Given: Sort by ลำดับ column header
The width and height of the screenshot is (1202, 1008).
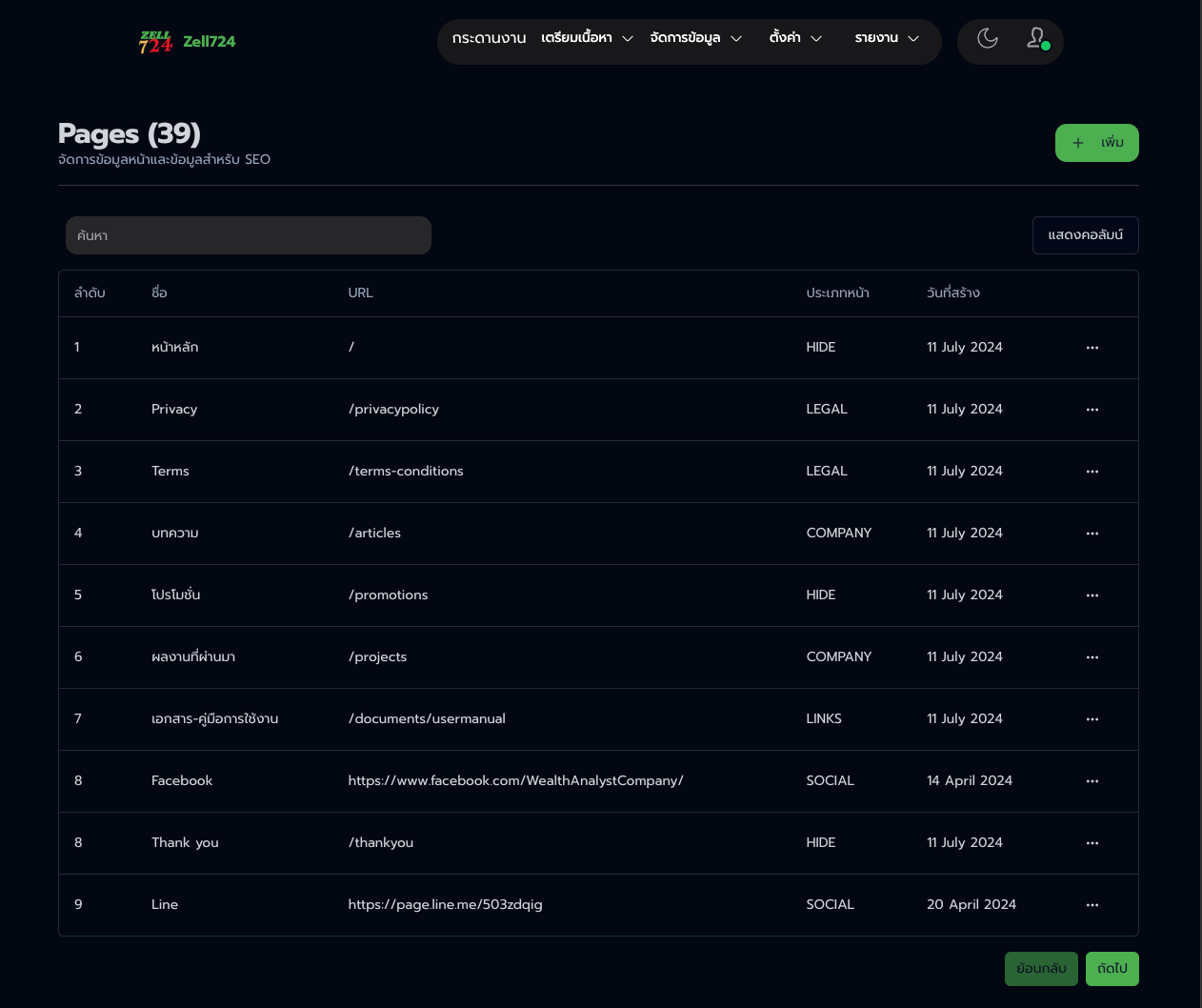Looking at the screenshot, I should (x=90, y=293).
